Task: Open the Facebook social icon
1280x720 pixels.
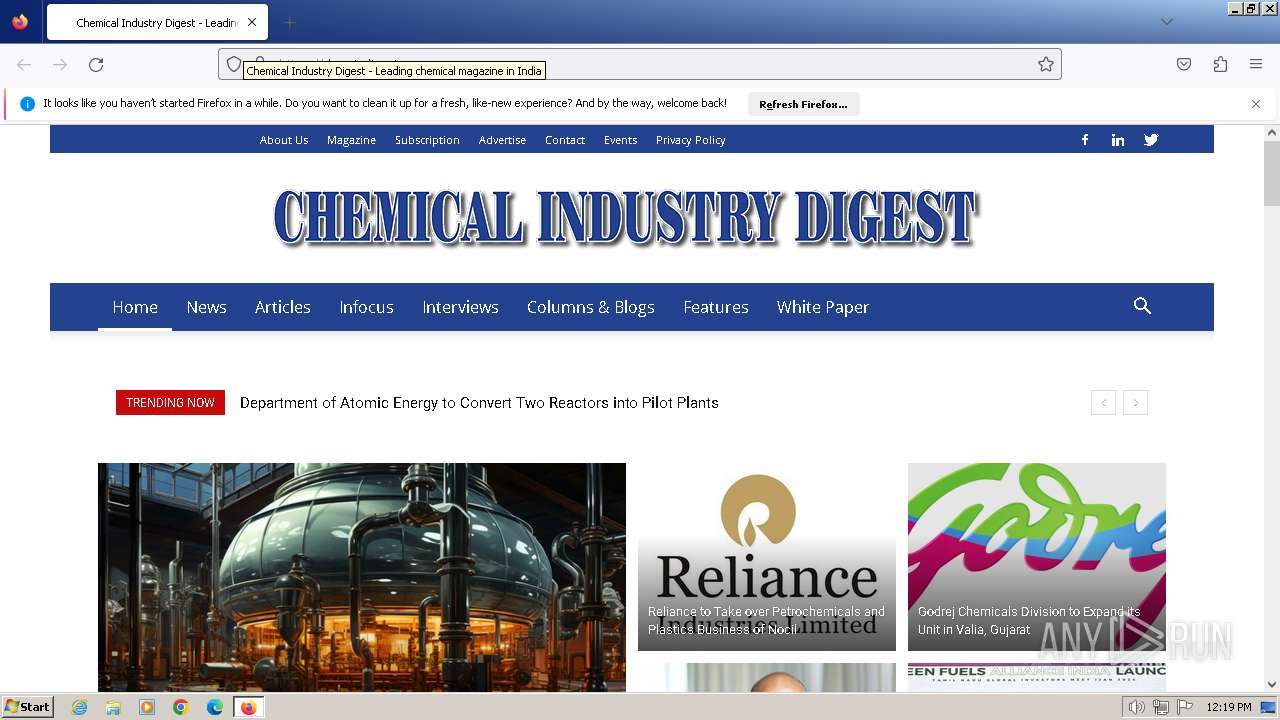Action: [1085, 140]
